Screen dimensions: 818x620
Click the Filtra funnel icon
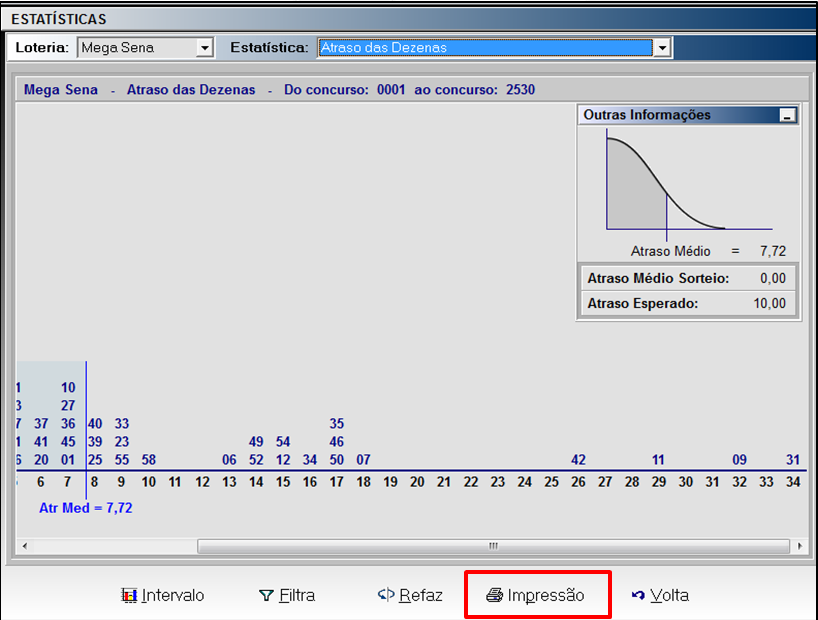pos(266,595)
